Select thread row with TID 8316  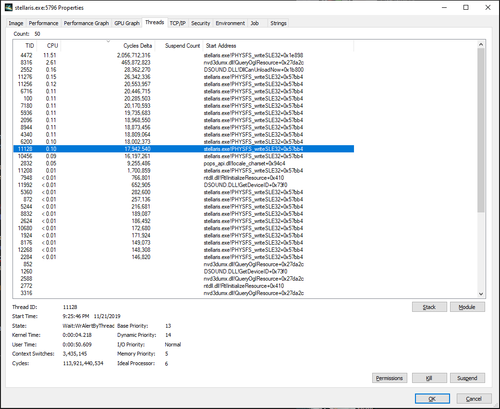[184, 63]
